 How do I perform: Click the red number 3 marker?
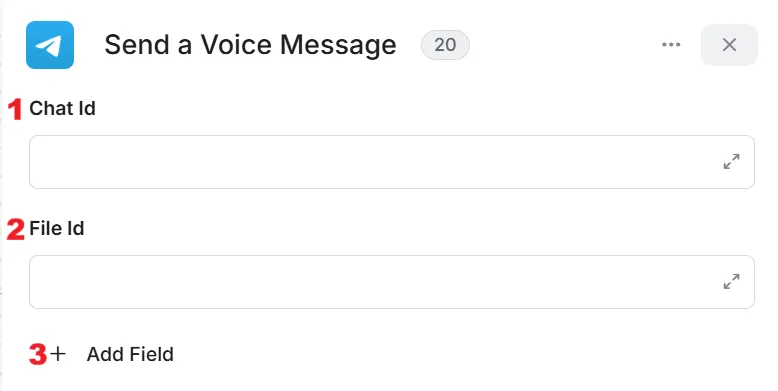(38, 354)
